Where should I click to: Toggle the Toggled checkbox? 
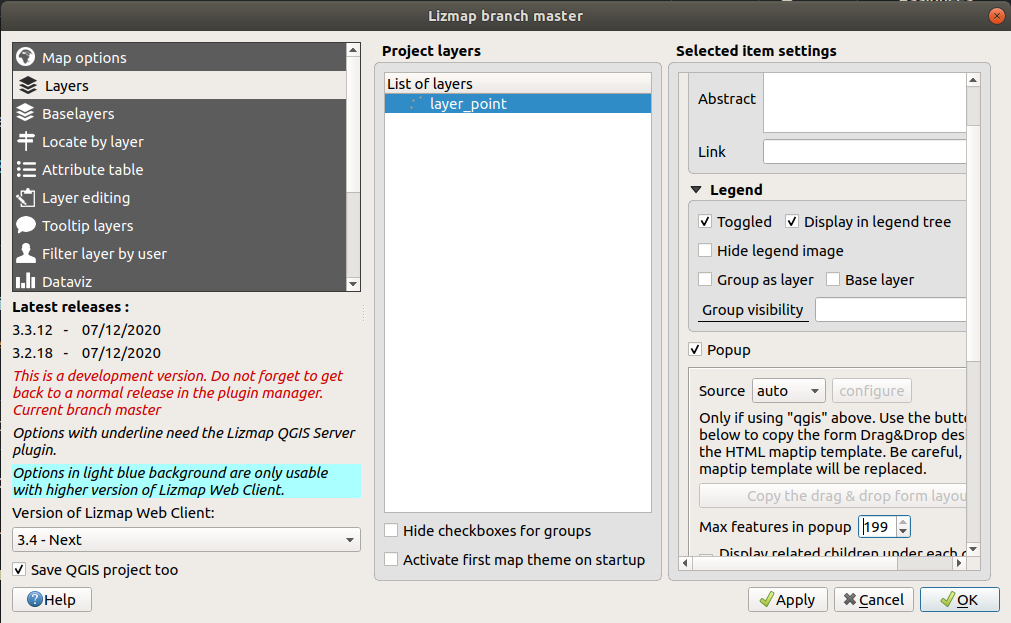705,221
